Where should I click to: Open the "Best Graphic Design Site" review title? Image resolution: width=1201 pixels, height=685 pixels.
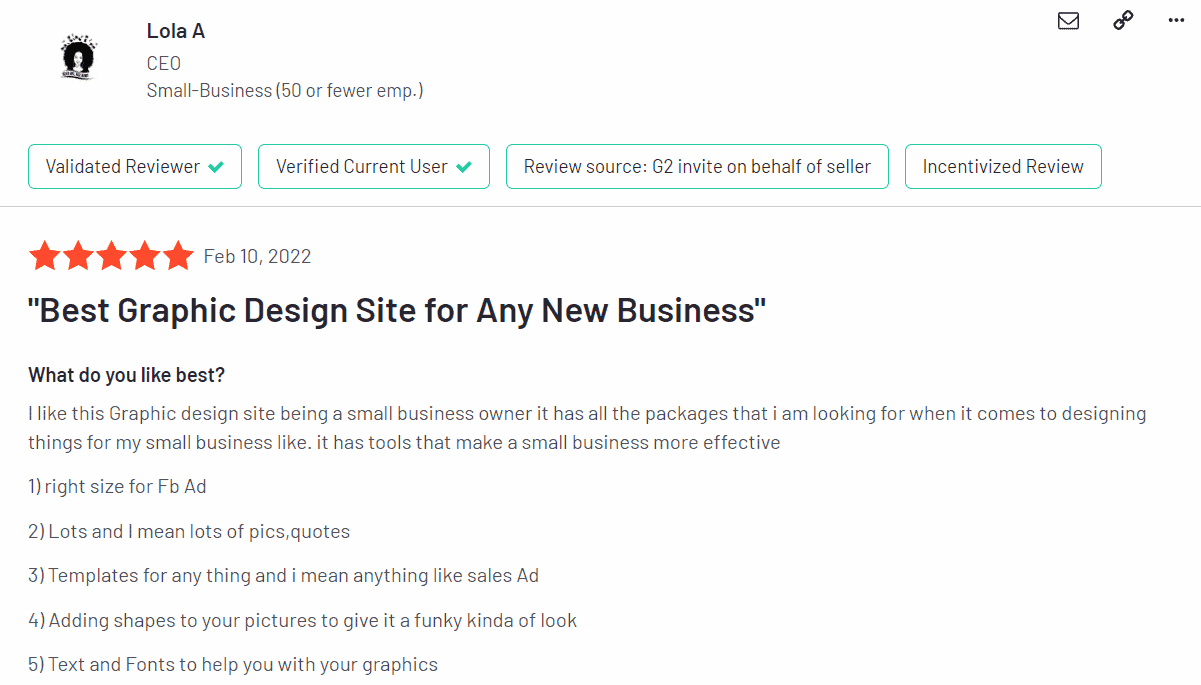(397, 311)
